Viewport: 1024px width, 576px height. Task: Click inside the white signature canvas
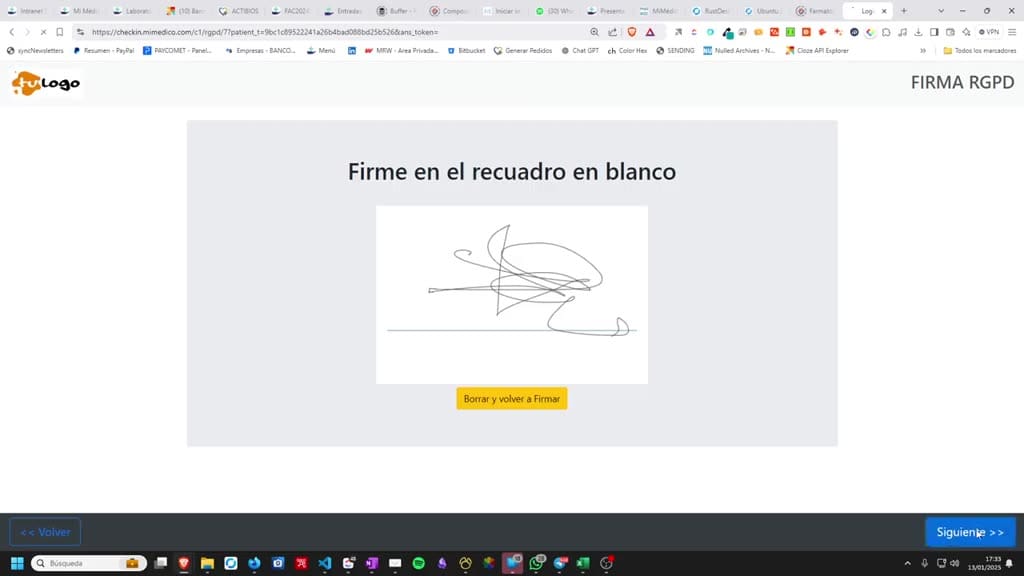[x=511, y=295]
